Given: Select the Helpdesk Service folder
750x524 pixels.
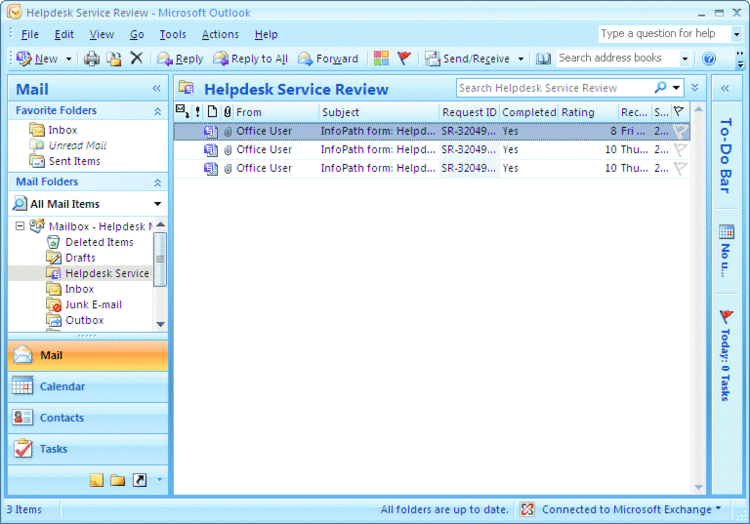Looking at the screenshot, I should (107, 273).
